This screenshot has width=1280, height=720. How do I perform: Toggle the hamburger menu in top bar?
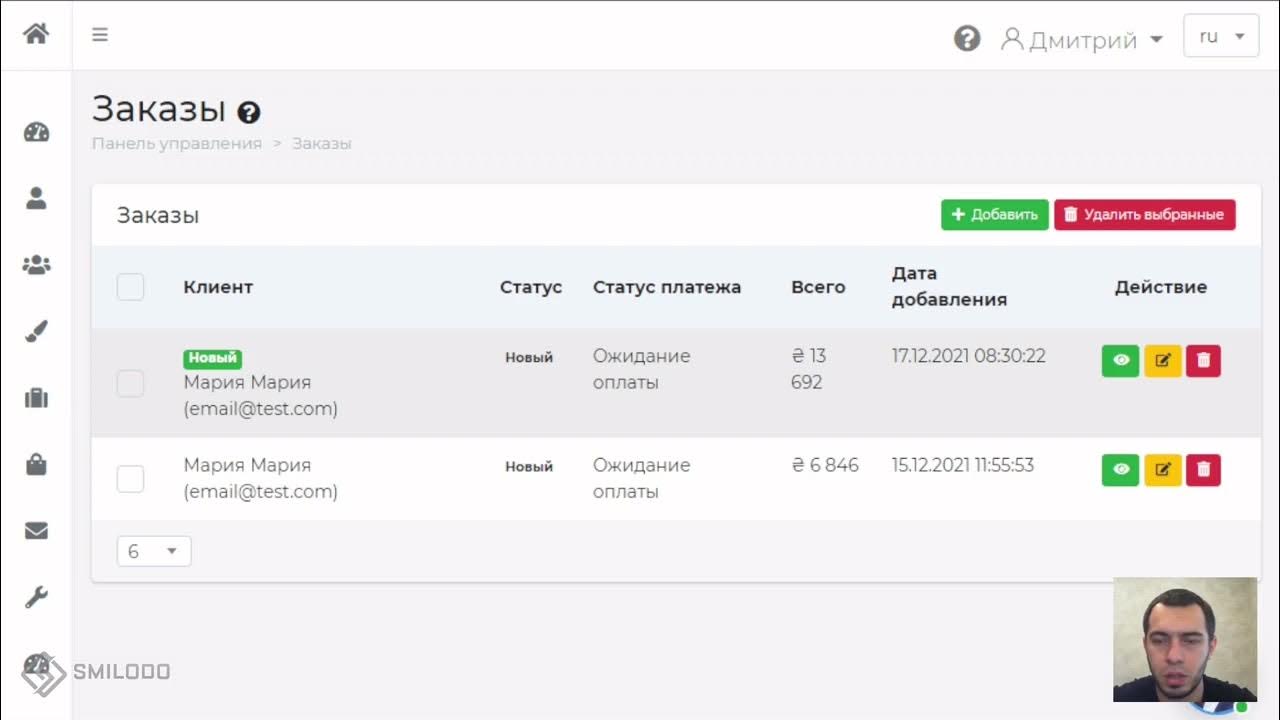(x=100, y=35)
